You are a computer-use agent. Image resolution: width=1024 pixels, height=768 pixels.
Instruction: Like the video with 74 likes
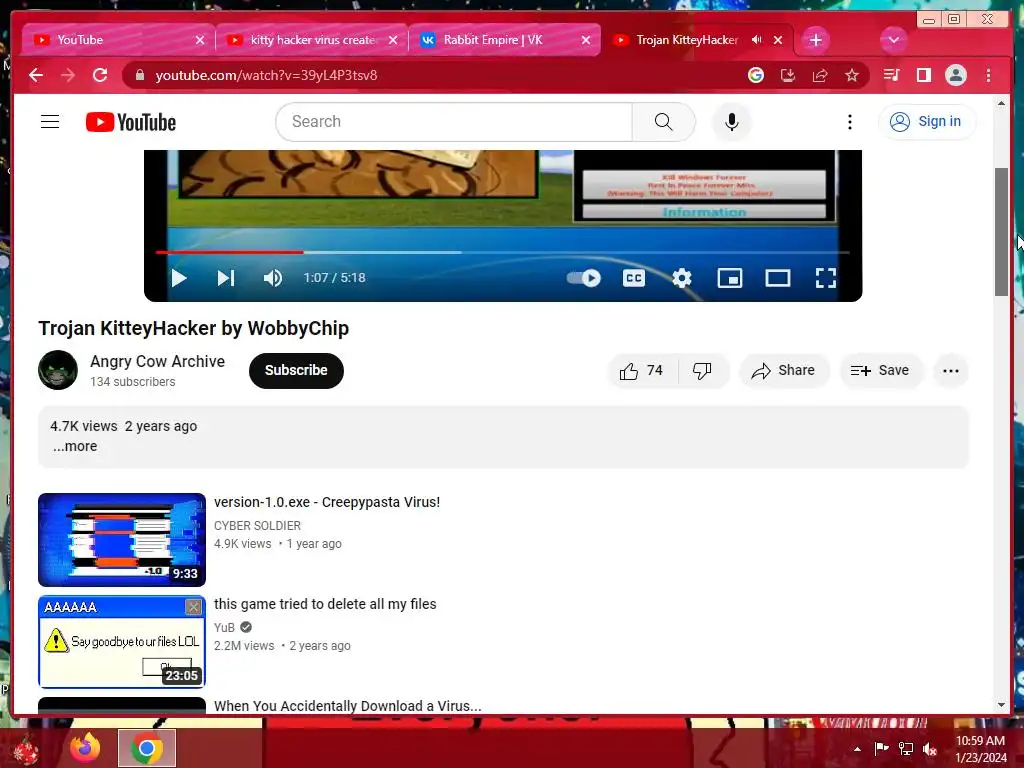[641, 371]
